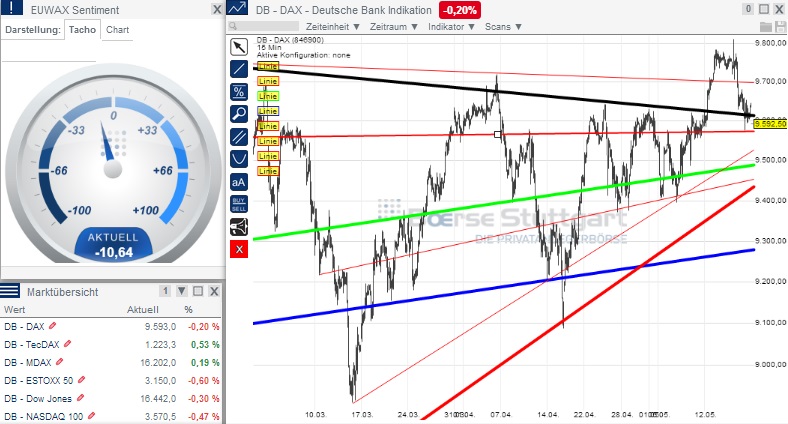Close the Marktübersicht panel

click(x=214, y=291)
